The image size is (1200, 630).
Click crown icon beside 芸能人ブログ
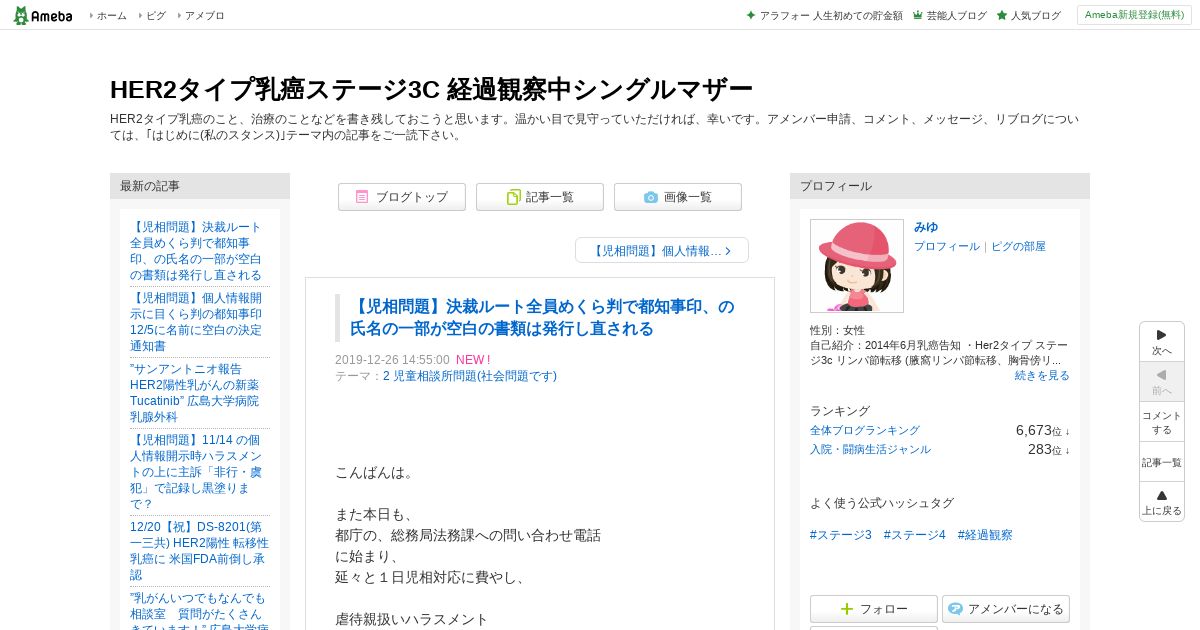coord(917,16)
